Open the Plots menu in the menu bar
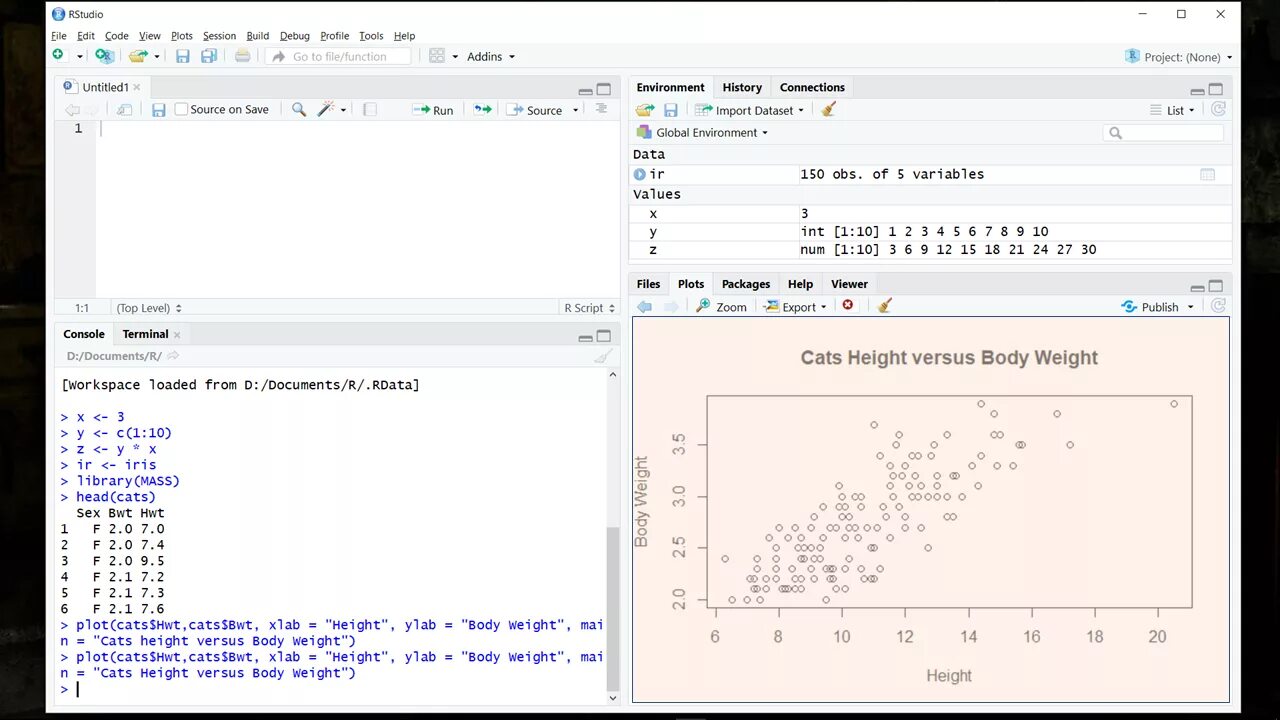 [182, 36]
